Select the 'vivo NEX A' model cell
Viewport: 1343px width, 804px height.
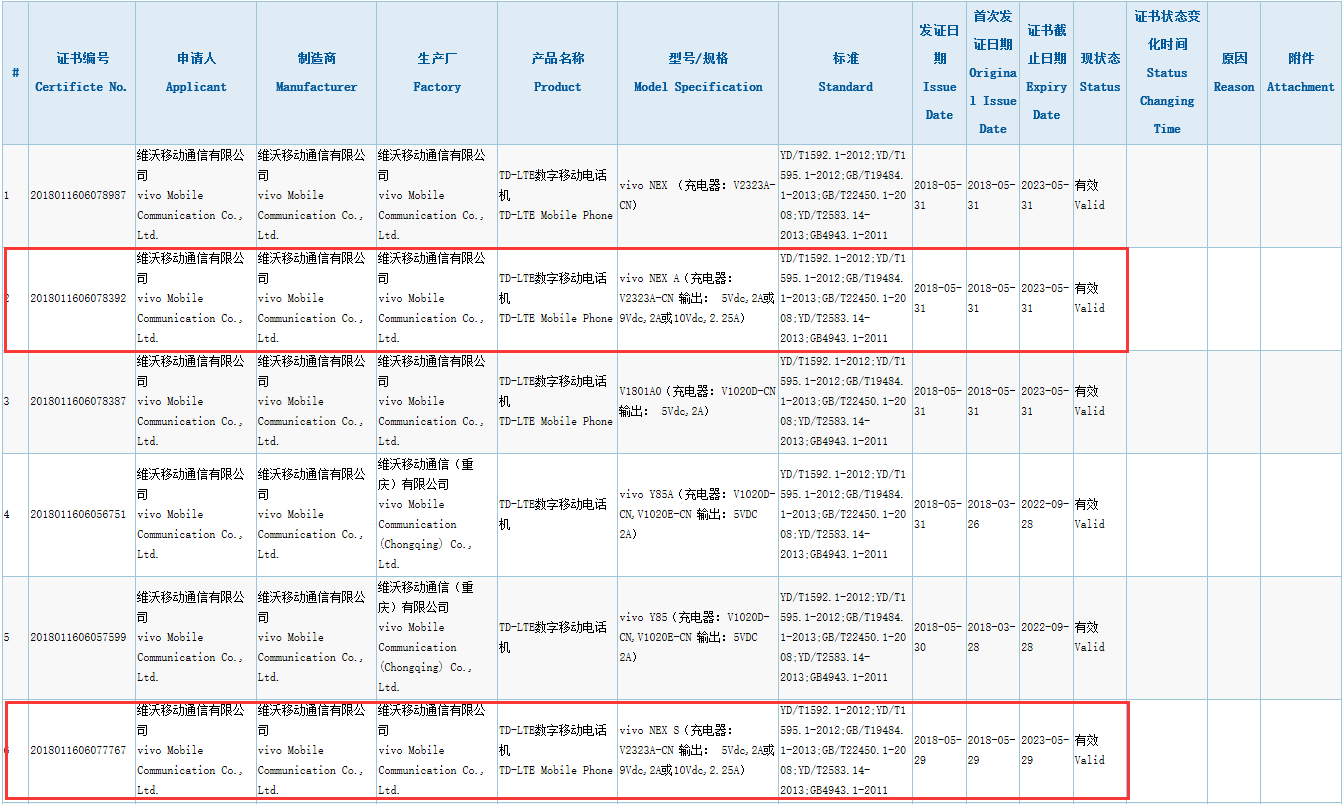[698, 299]
